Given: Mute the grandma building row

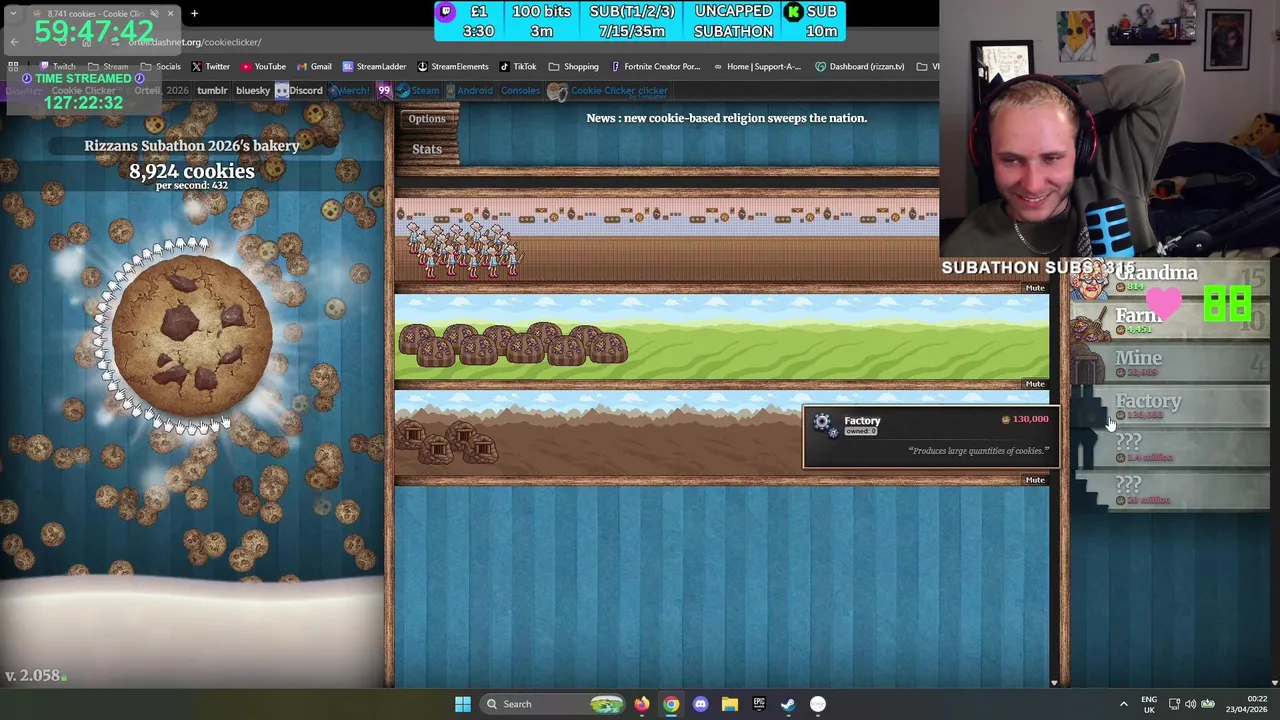Looking at the screenshot, I should tap(1034, 288).
